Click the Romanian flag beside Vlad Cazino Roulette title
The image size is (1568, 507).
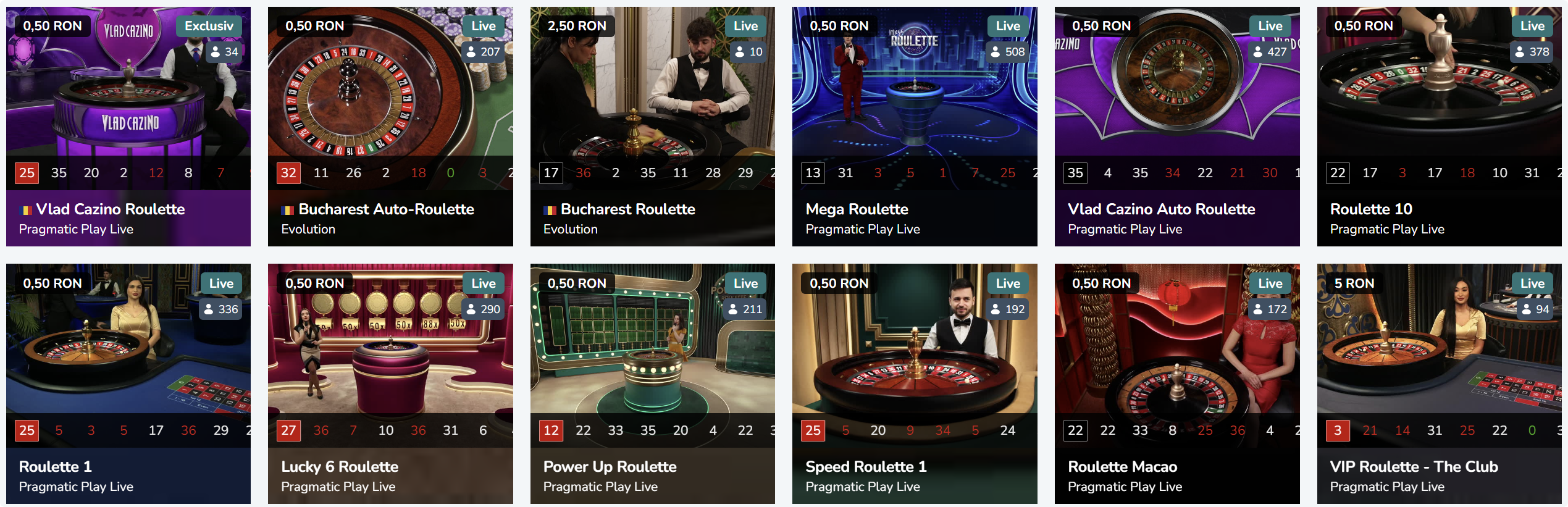click(x=25, y=210)
